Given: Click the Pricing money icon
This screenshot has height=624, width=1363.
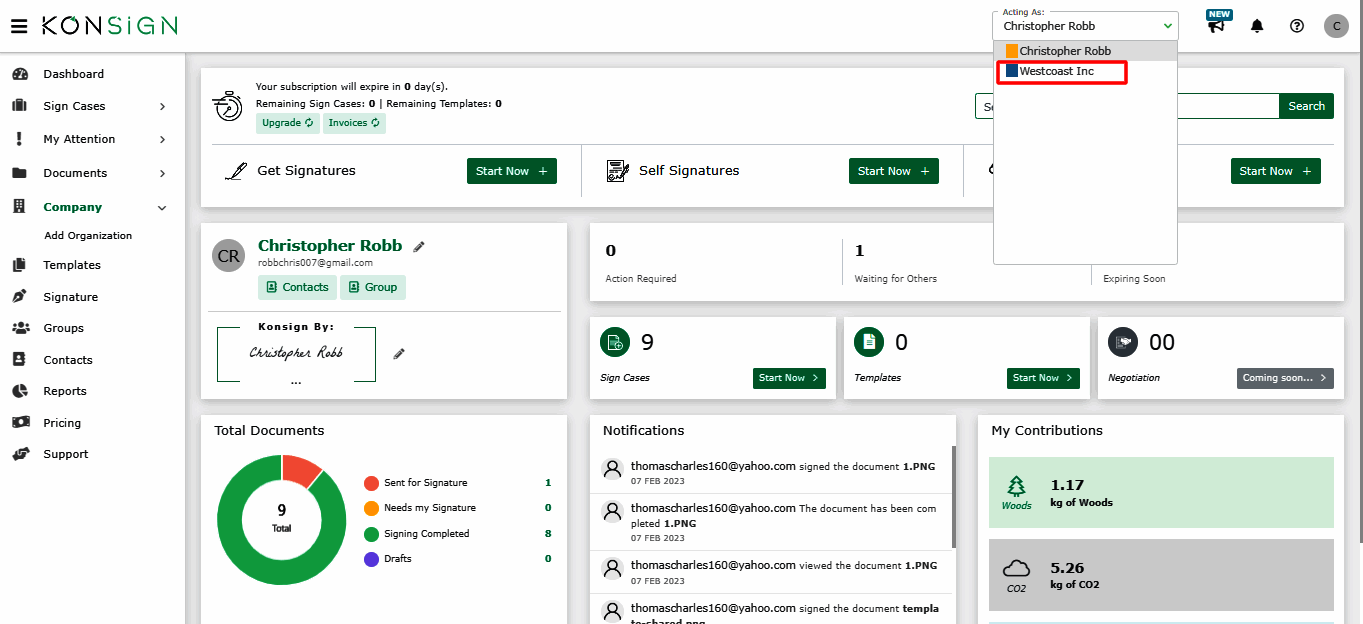Looking at the screenshot, I should tap(20, 423).
